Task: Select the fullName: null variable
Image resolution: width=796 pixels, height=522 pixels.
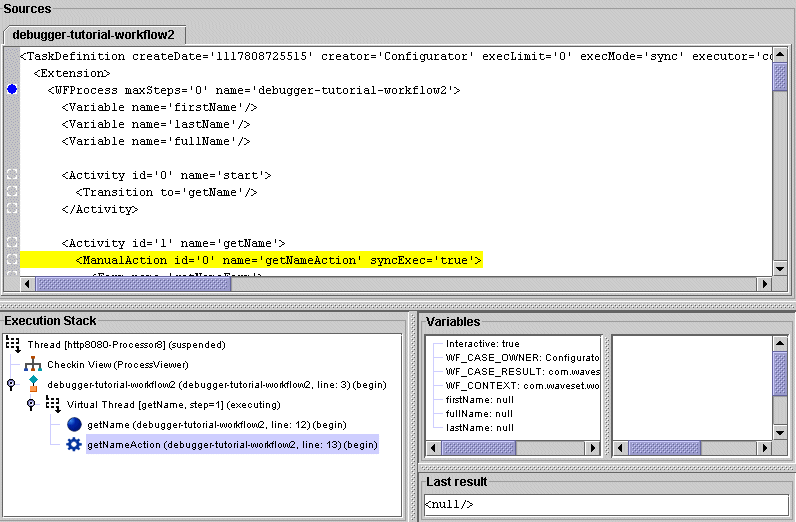Action: [479, 414]
